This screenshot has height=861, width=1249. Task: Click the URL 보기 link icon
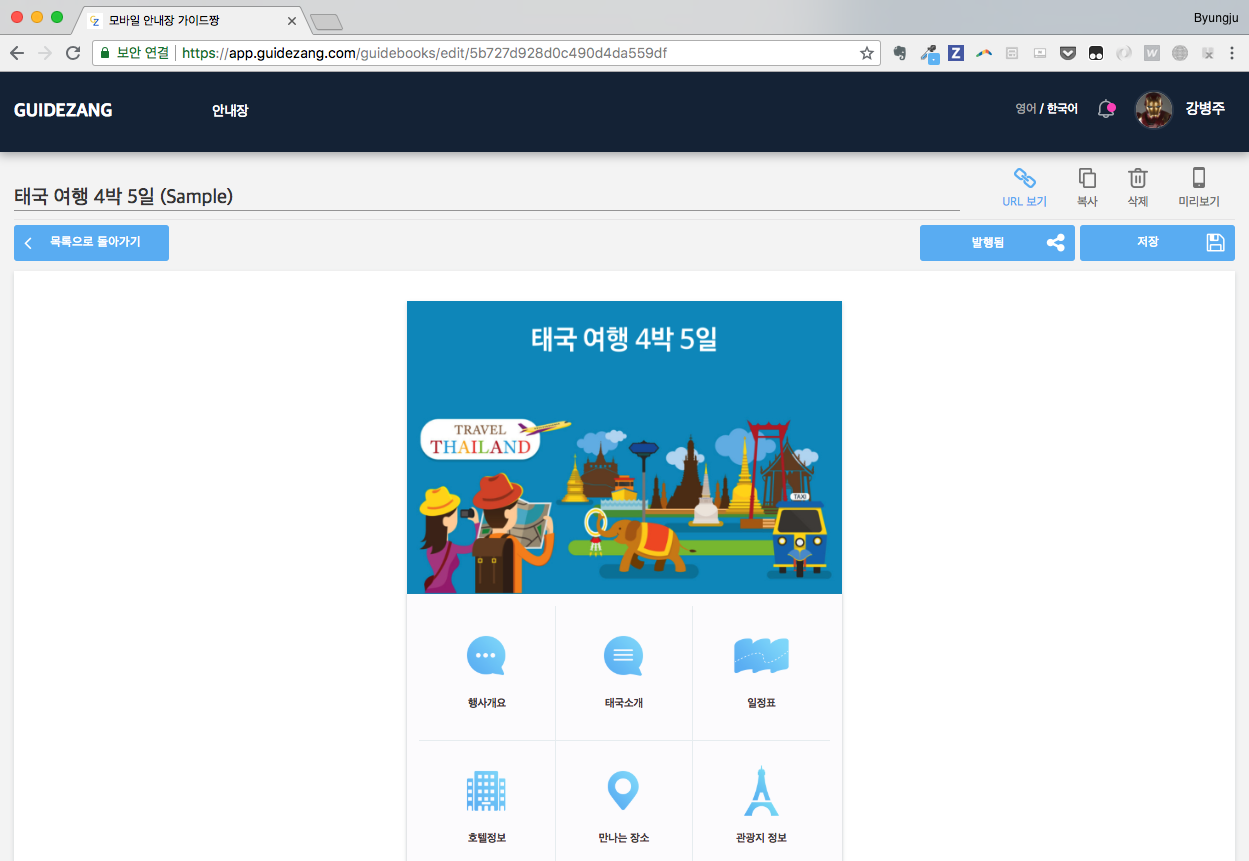[x=1024, y=178]
